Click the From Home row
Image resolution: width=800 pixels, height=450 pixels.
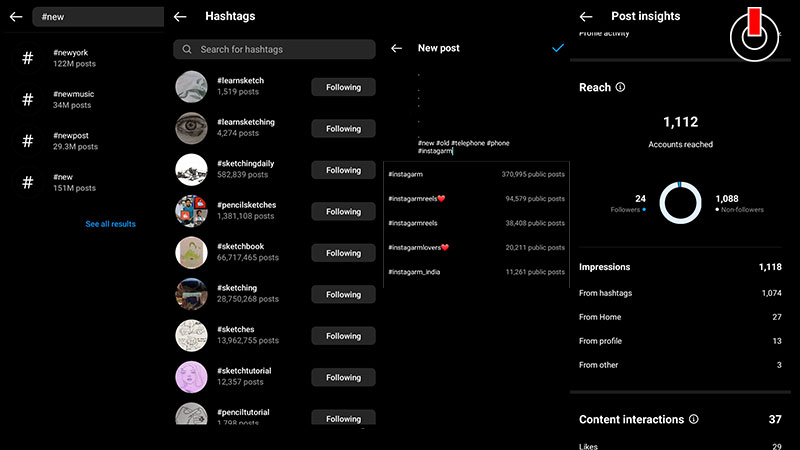pos(680,317)
